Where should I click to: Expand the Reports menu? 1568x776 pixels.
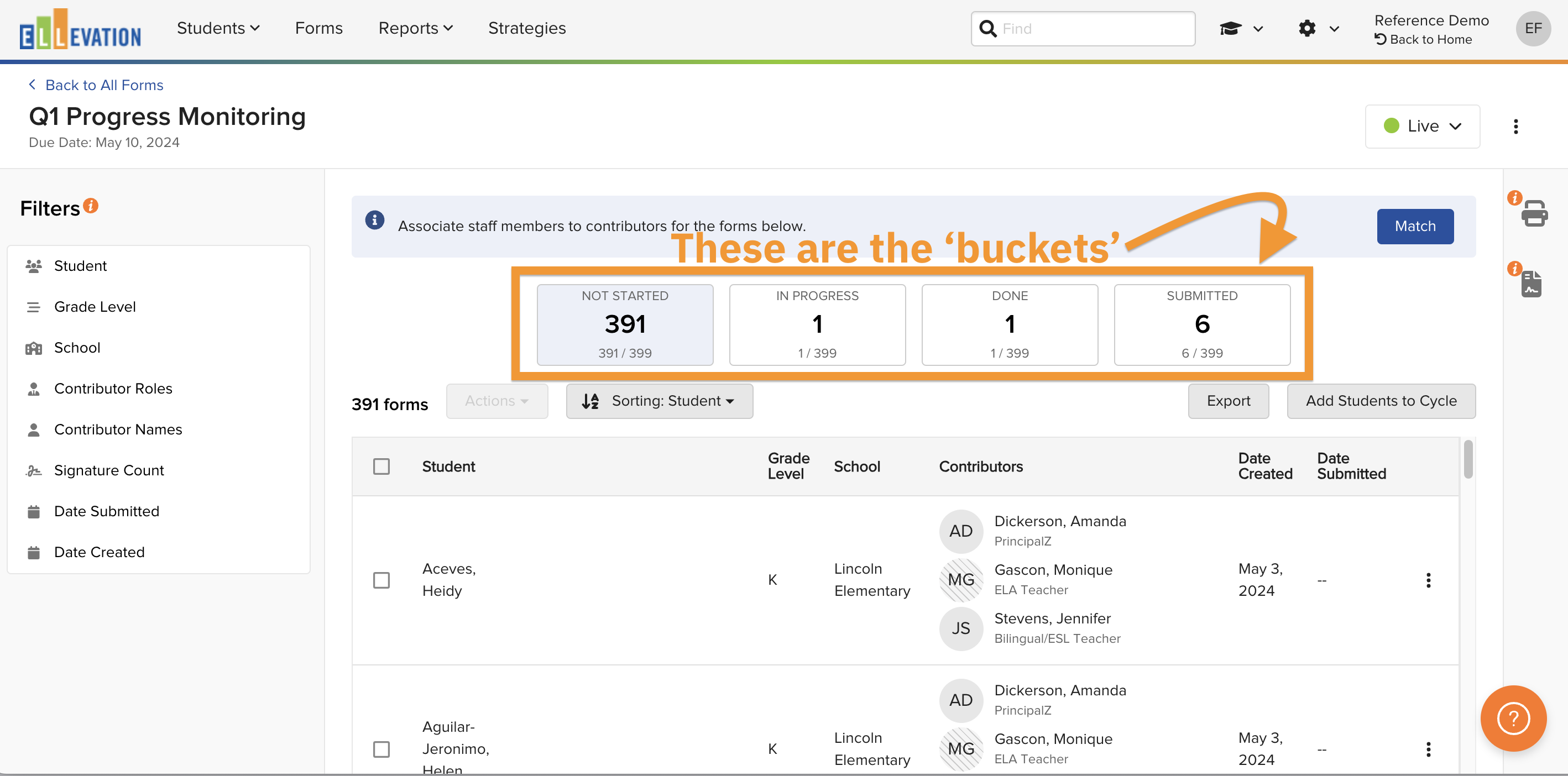(x=416, y=28)
